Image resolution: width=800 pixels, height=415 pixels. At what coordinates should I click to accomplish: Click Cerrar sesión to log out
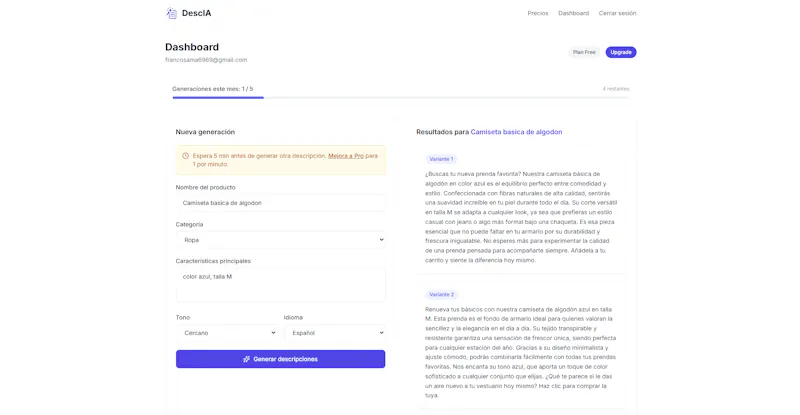coord(617,13)
